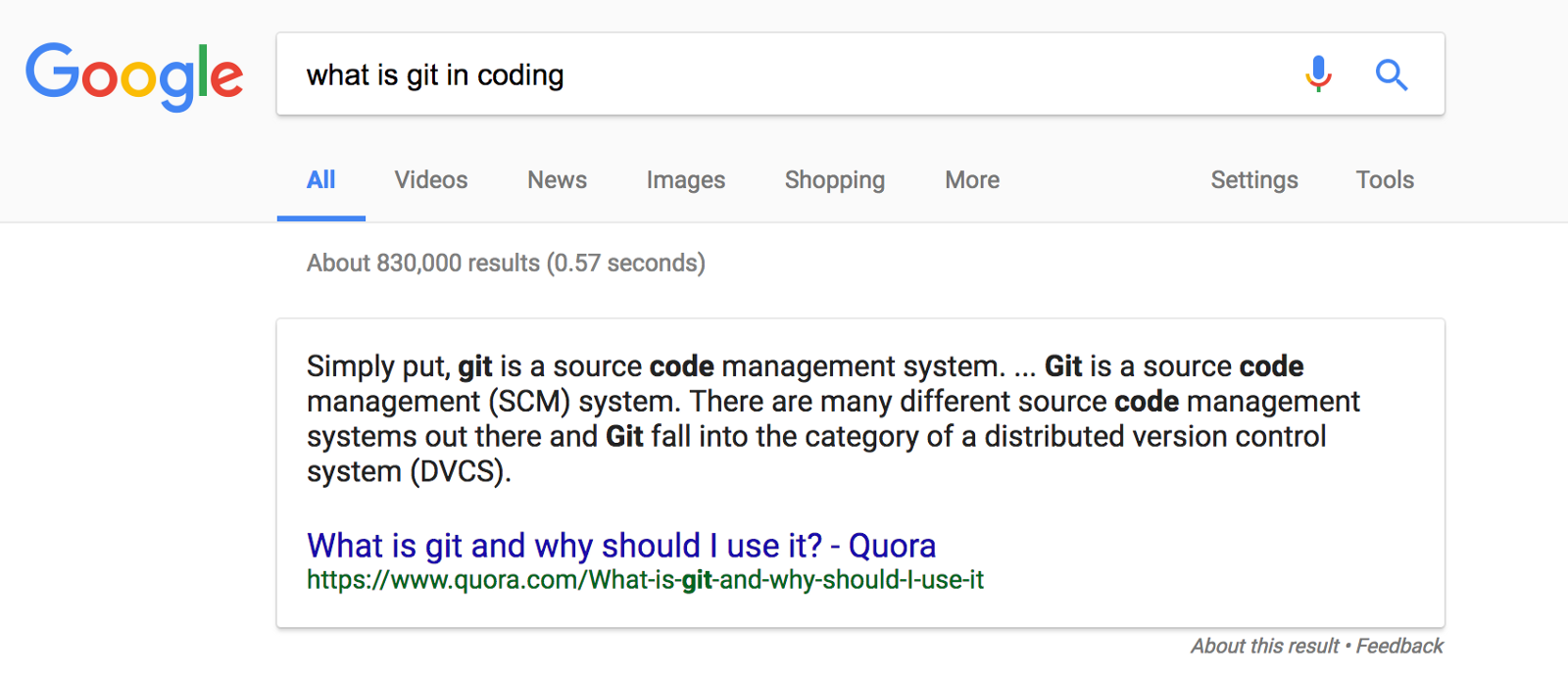1568x677 pixels.
Task: Open the Quora result title link
Action: 621,546
